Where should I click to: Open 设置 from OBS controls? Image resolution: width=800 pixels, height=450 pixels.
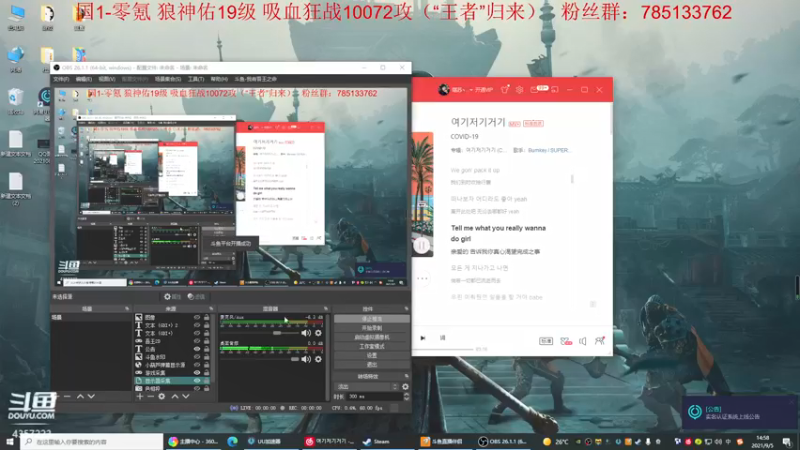point(371,356)
